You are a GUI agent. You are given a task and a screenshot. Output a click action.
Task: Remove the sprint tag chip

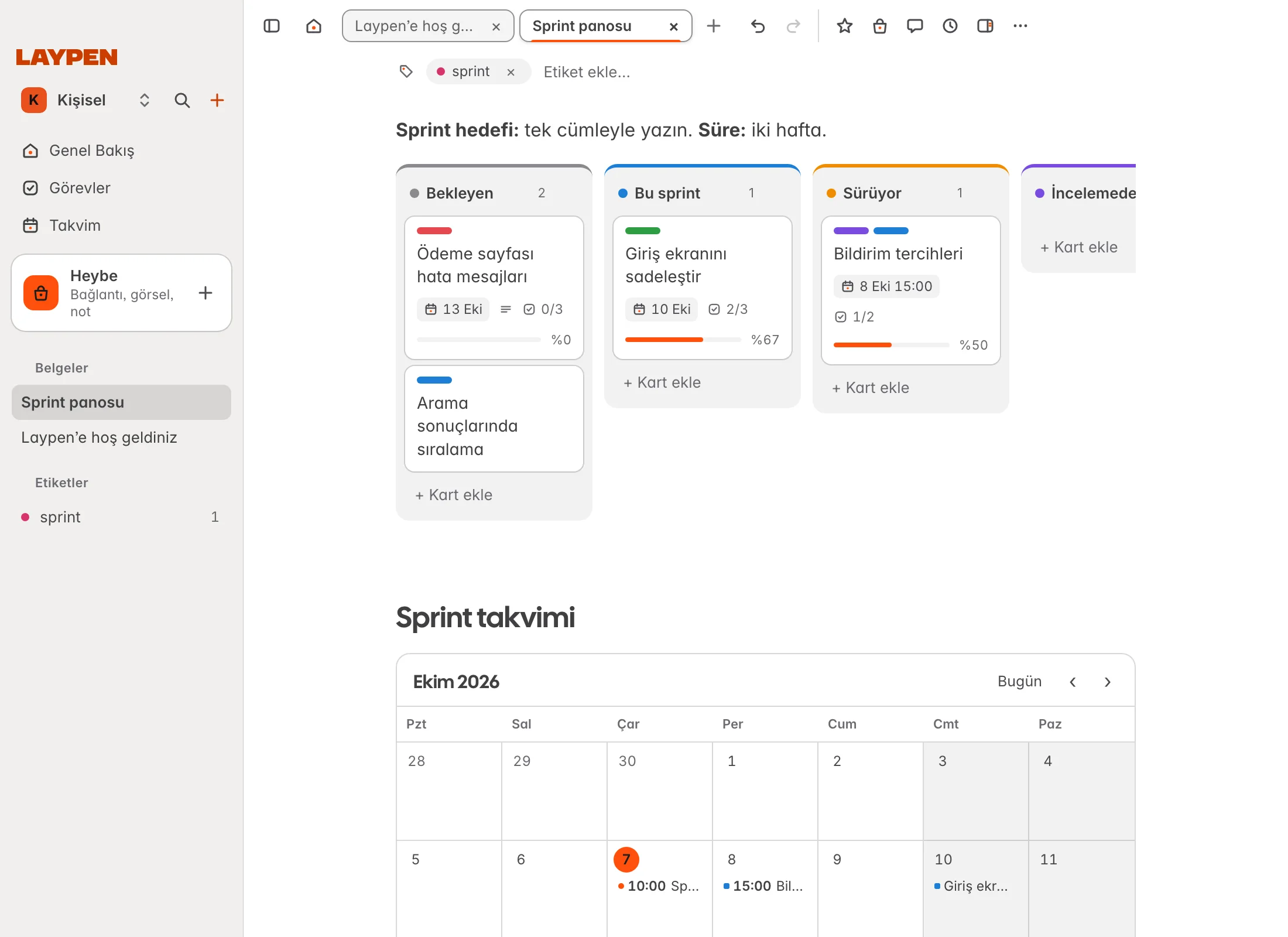pyautogui.click(x=511, y=72)
